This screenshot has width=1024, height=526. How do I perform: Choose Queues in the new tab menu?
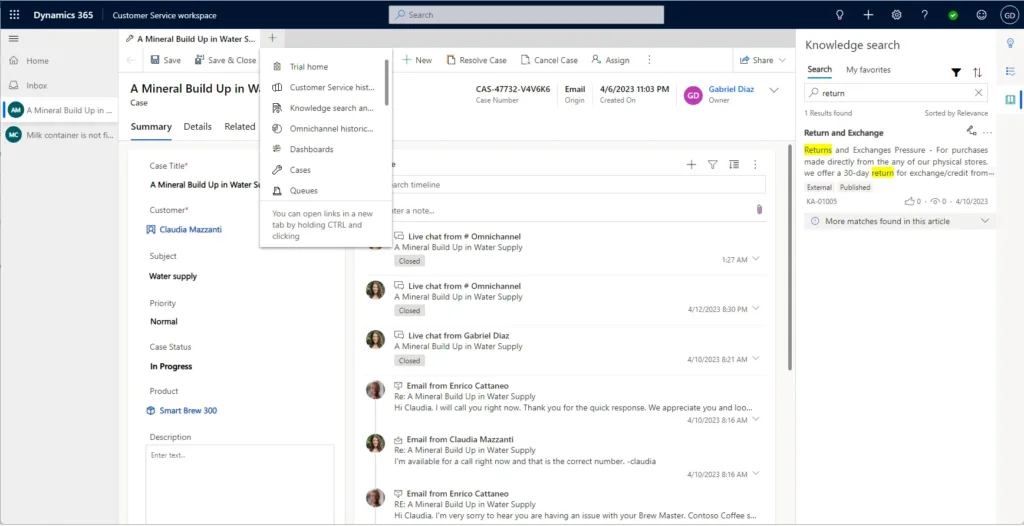(303, 190)
